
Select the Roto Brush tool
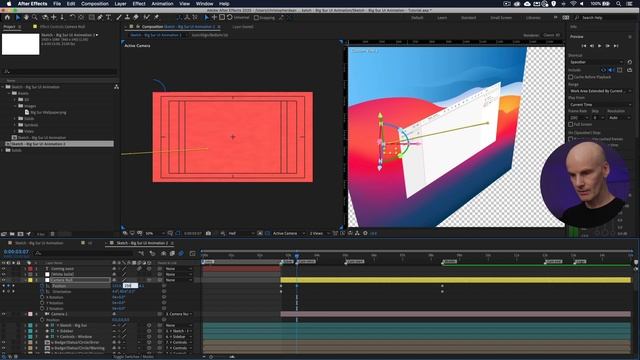[x=147, y=18]
